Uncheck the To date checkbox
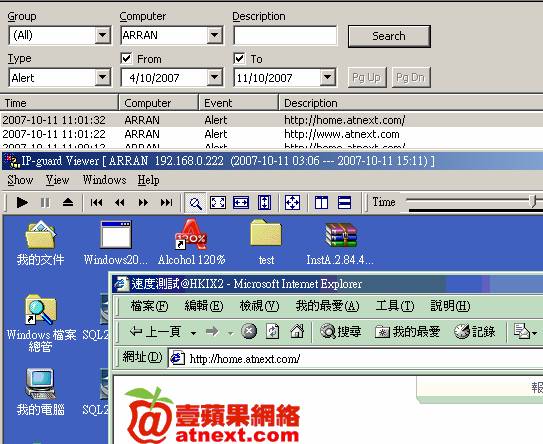 click(239, 58)
